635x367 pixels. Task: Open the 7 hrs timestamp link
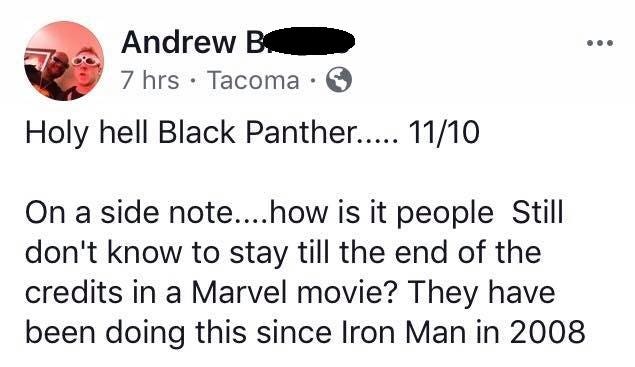tap(150, 80)
